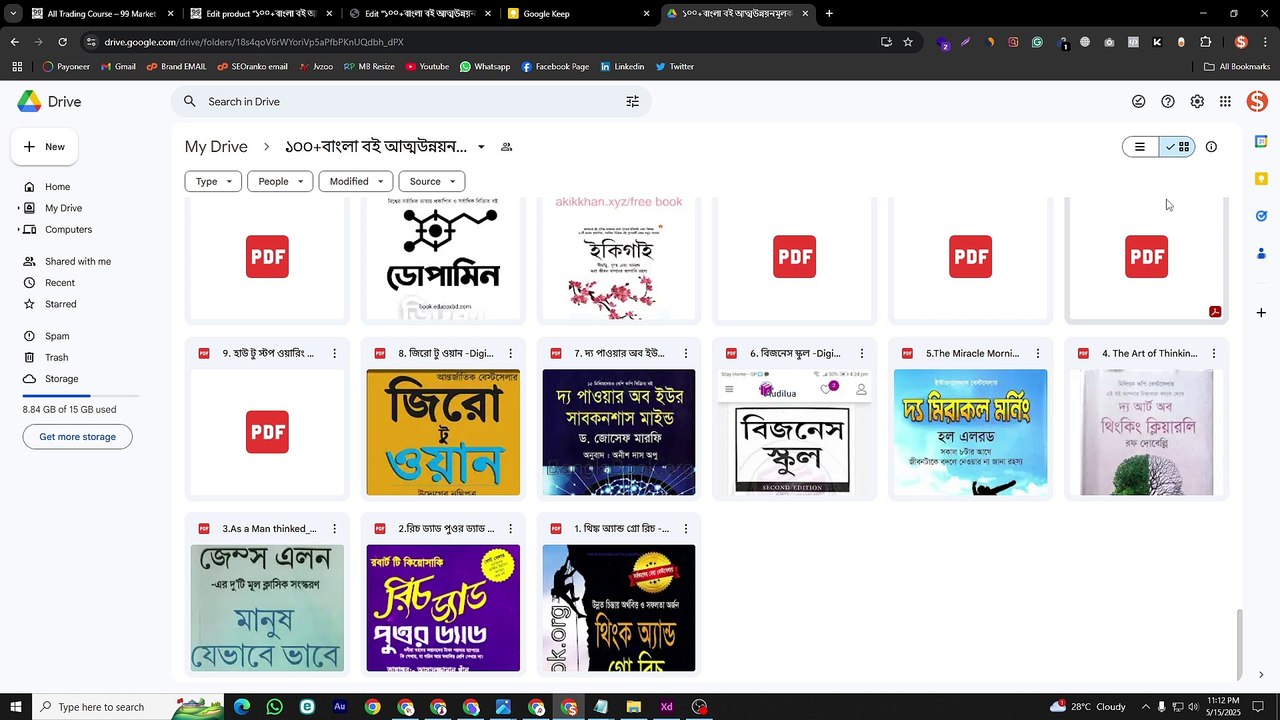Open All Bookmarks folder
The height and width of the screenshot is (720, 1280).
pos(1237,67)
